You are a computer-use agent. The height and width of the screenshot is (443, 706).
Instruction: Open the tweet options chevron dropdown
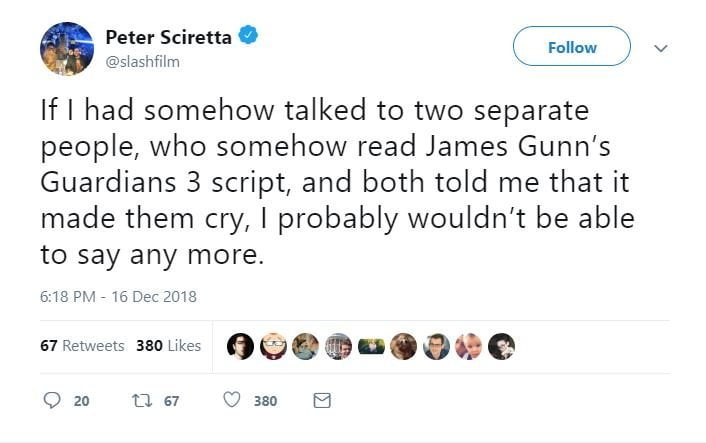659,46
